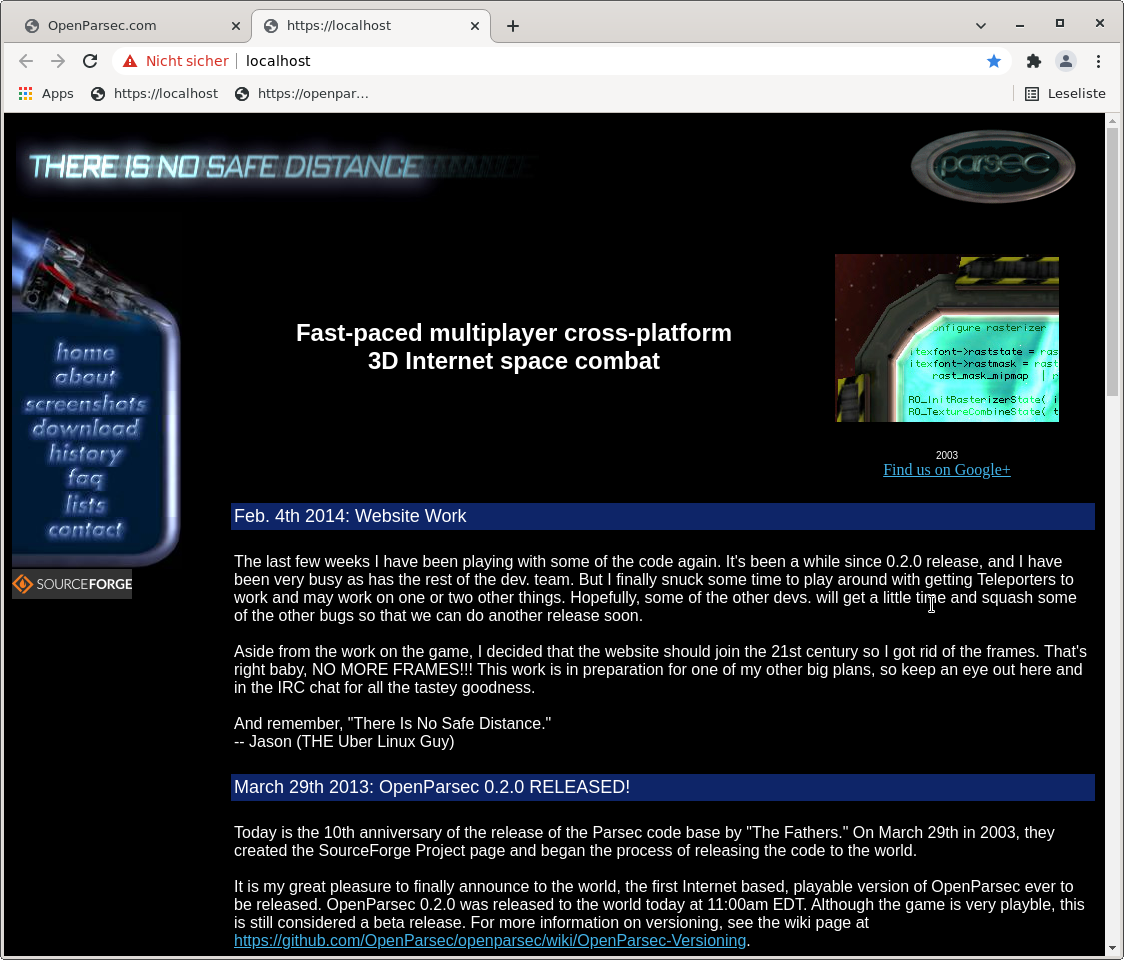Maximize the browser window
Image resolution: width=1124 pixels, height=960 pixels.
pyautogui.click(x=1059, y=24)
